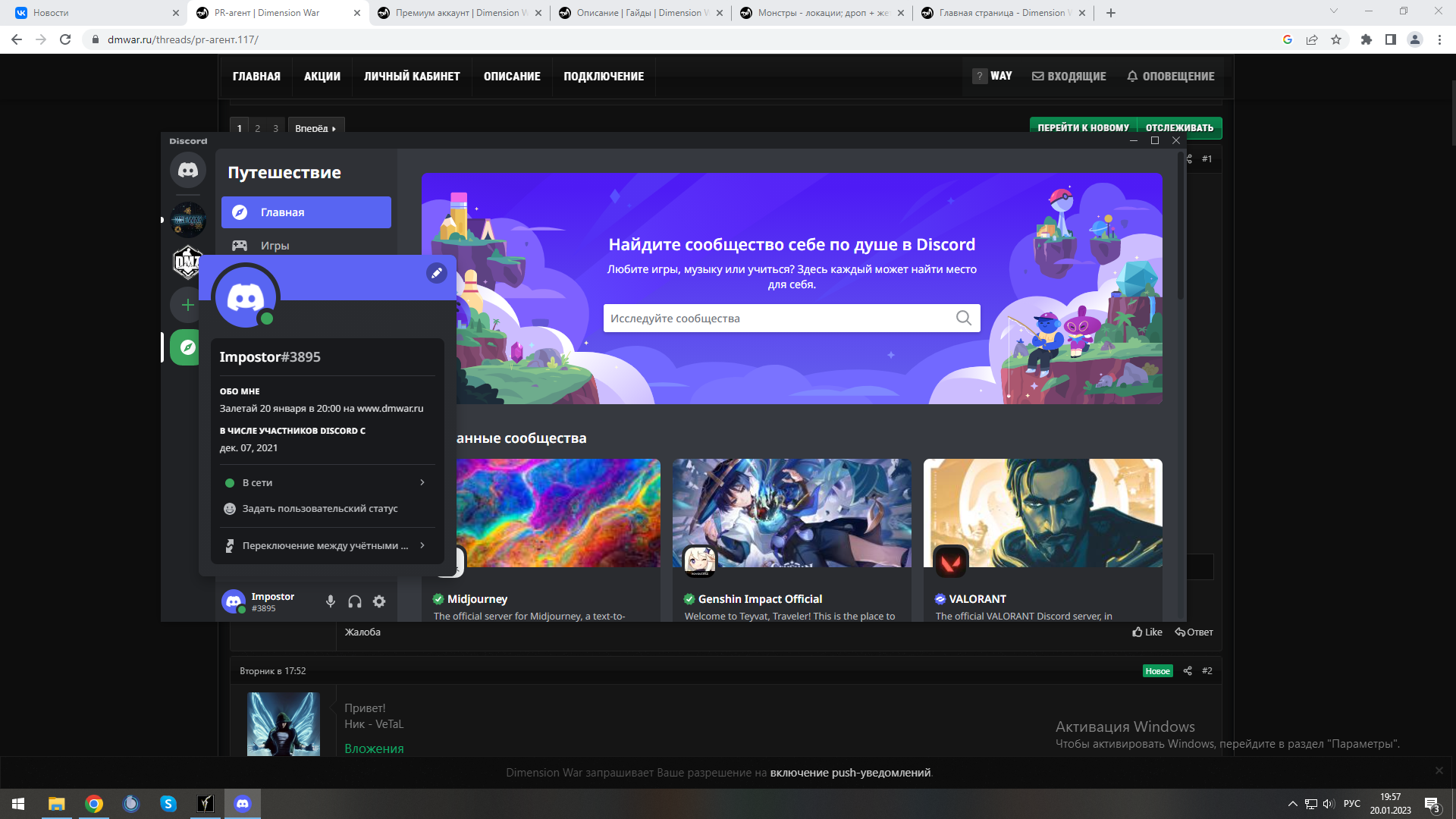Open ЛИЧНЫЙ КАБИНЕТ on the website
This screenshot has height=819, width=1456.
click(412, 77)
